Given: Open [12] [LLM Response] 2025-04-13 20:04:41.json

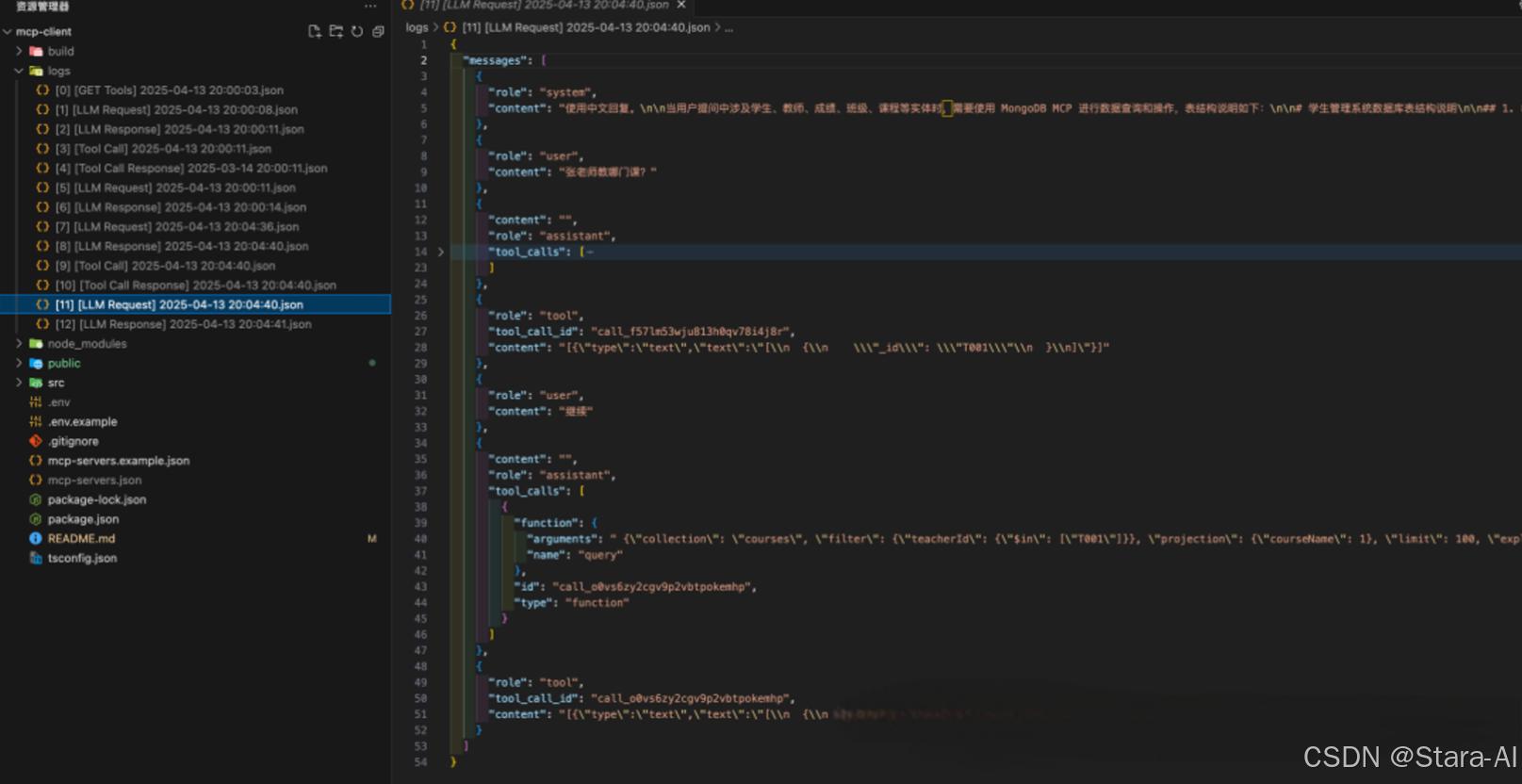Looking at the screenshot, I should pos(183,324).
